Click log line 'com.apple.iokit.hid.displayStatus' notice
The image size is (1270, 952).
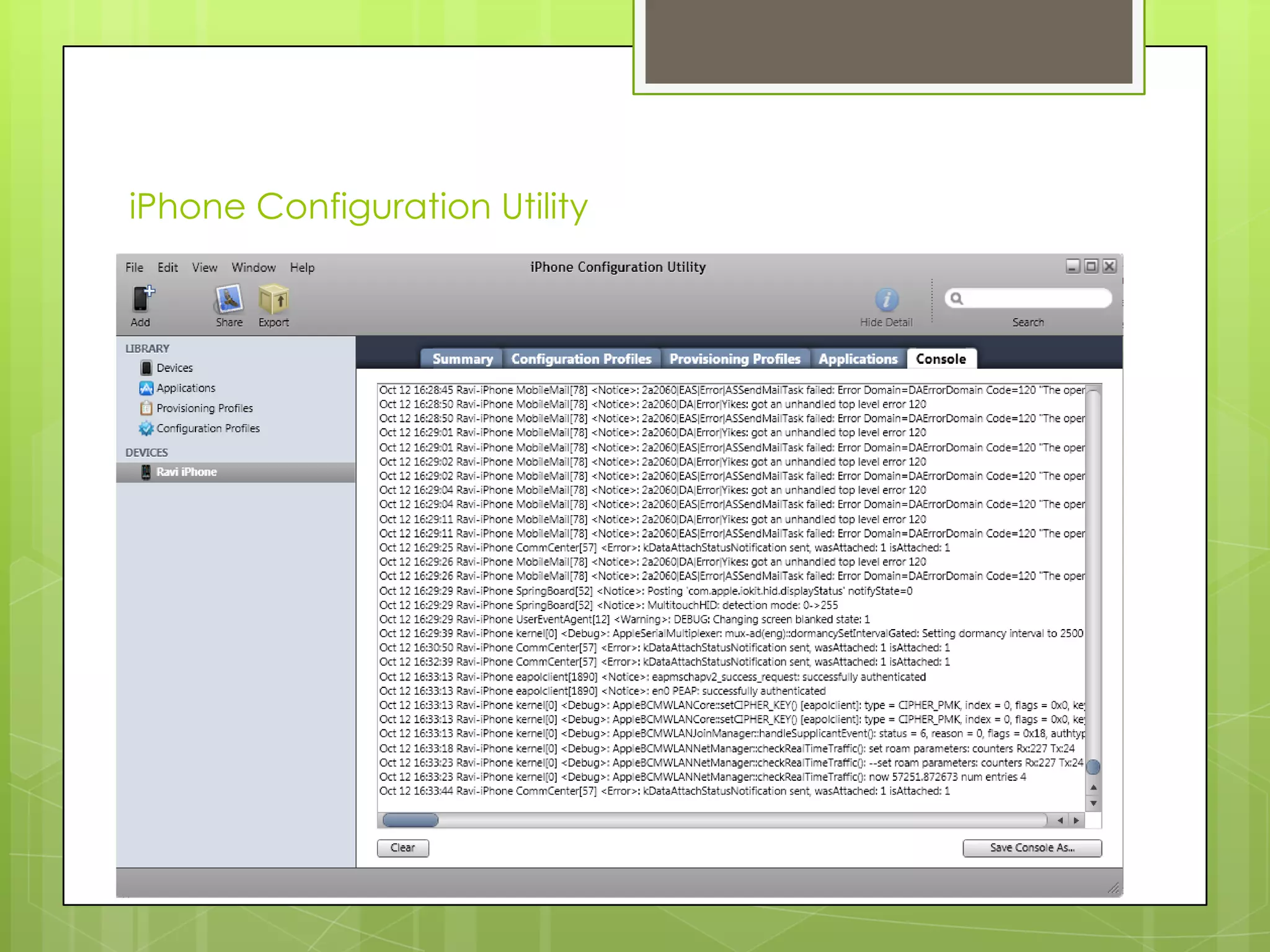[646, 591]
